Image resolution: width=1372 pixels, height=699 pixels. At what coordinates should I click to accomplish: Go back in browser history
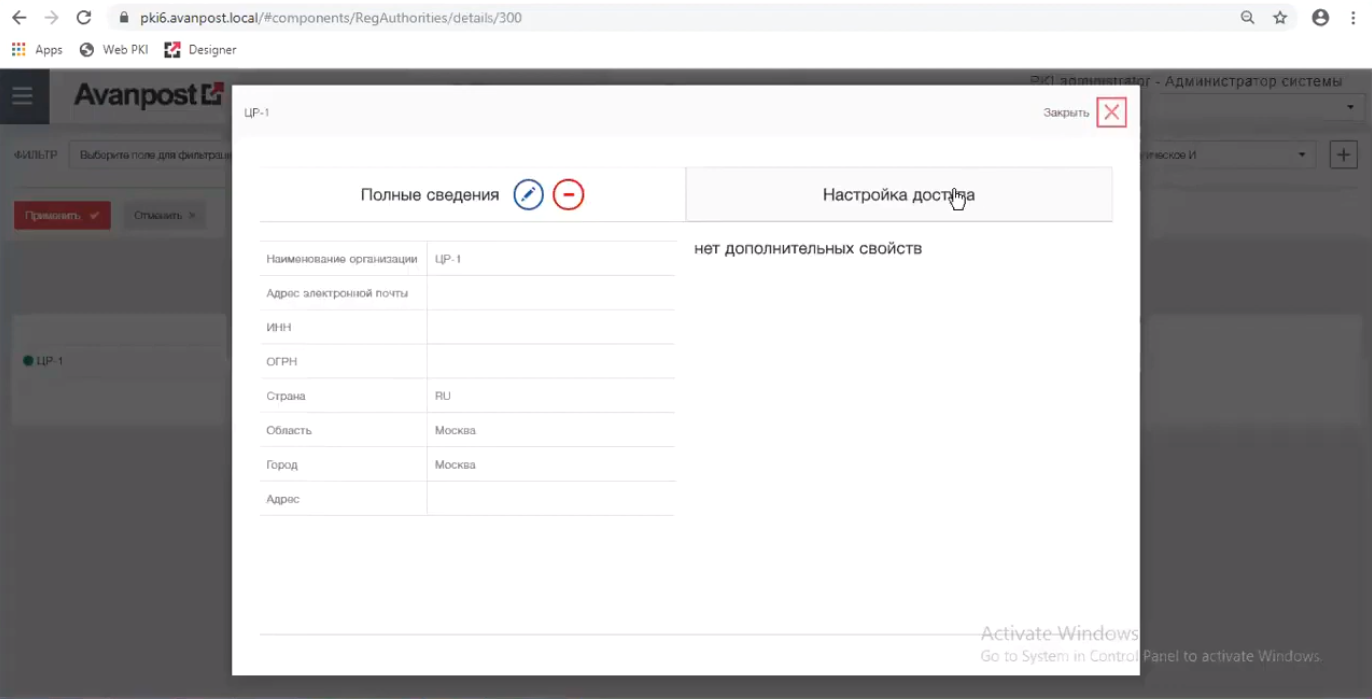point(19,17)
